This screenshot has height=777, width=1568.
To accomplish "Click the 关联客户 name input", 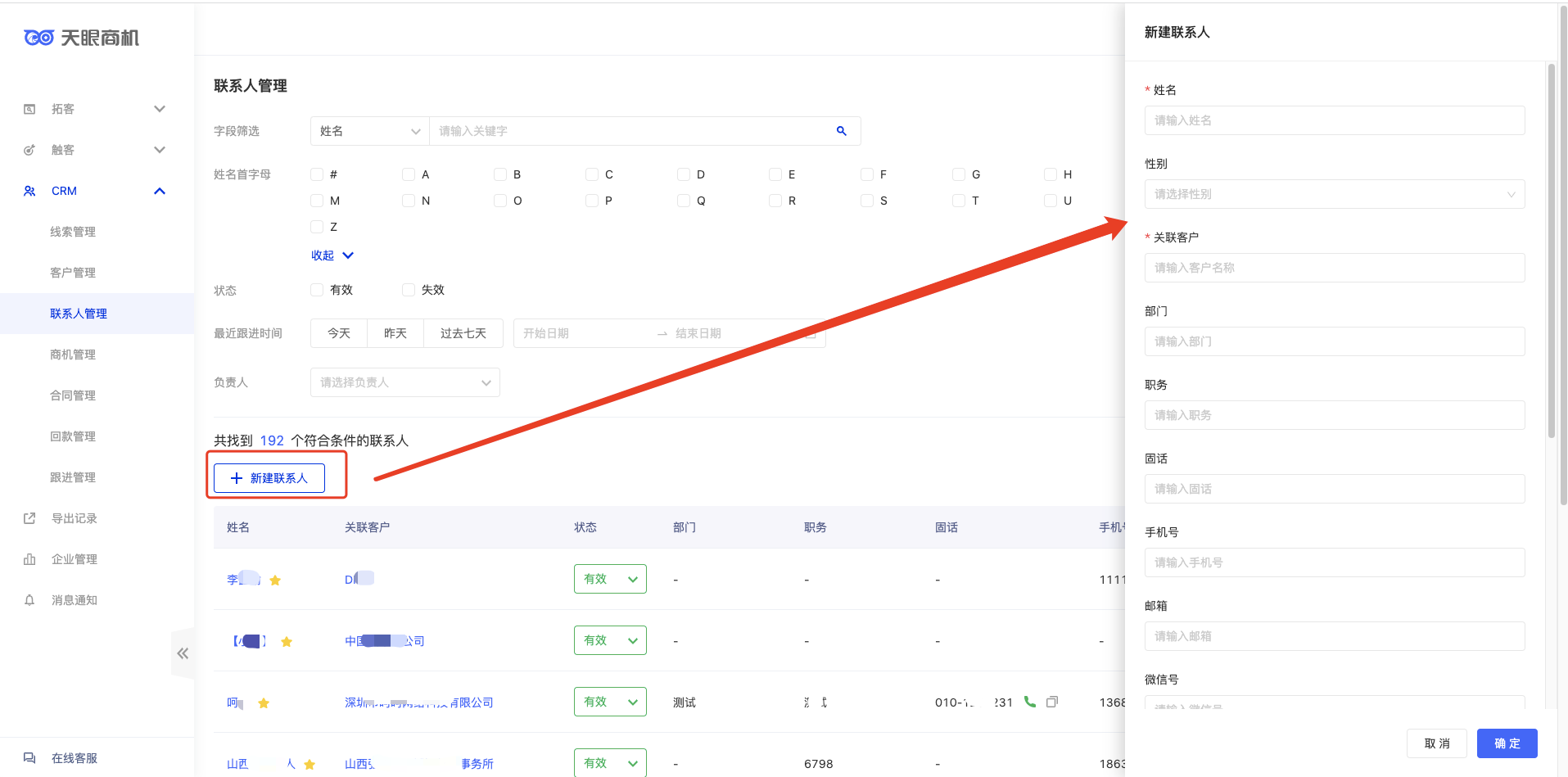I will coord(1335,268).
